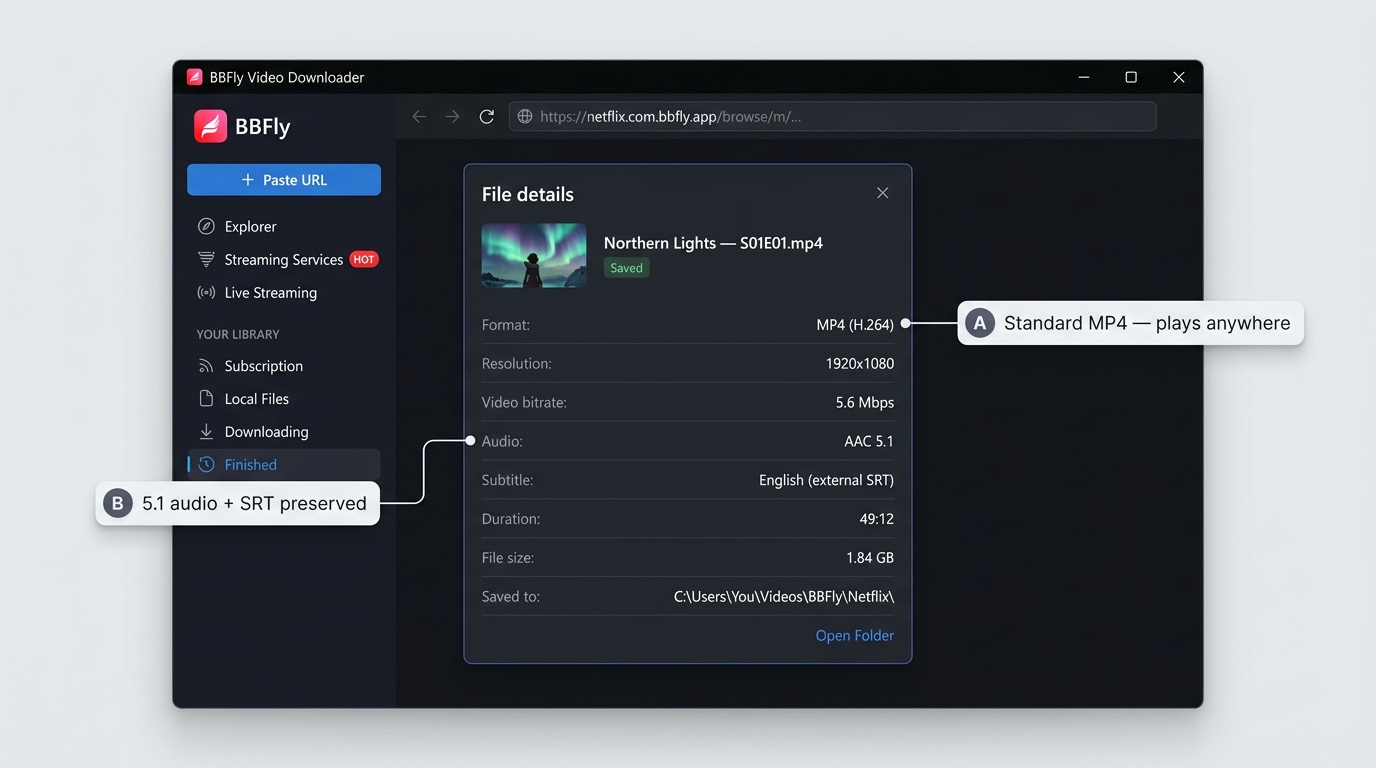Click the Subscription feed icon
The width and height of the screenshot is (1376, 768).
[x=206, y=366]
